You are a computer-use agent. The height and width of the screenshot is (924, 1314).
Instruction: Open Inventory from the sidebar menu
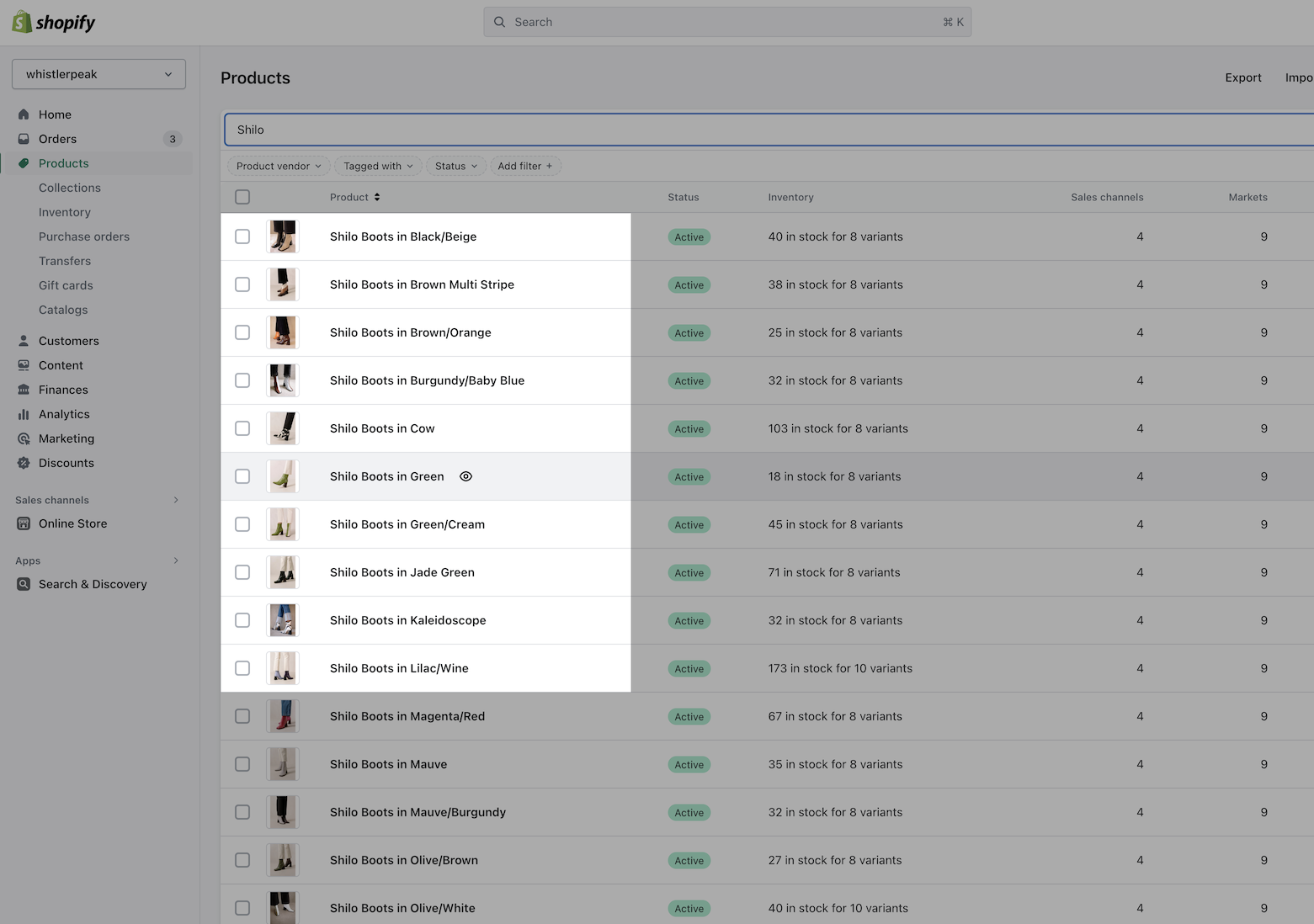click(x=65, y=212)
